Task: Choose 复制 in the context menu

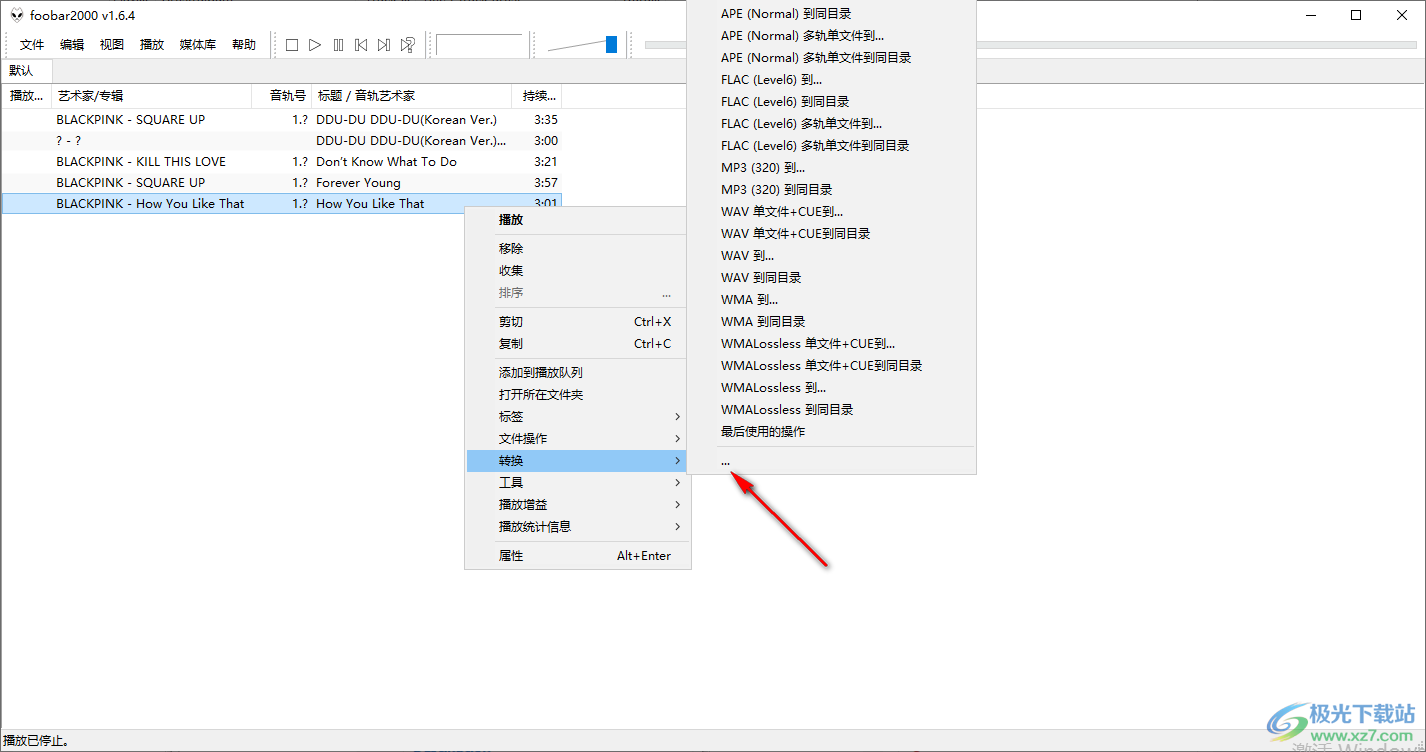Action: pyautogui.click(x=578, y=344)
